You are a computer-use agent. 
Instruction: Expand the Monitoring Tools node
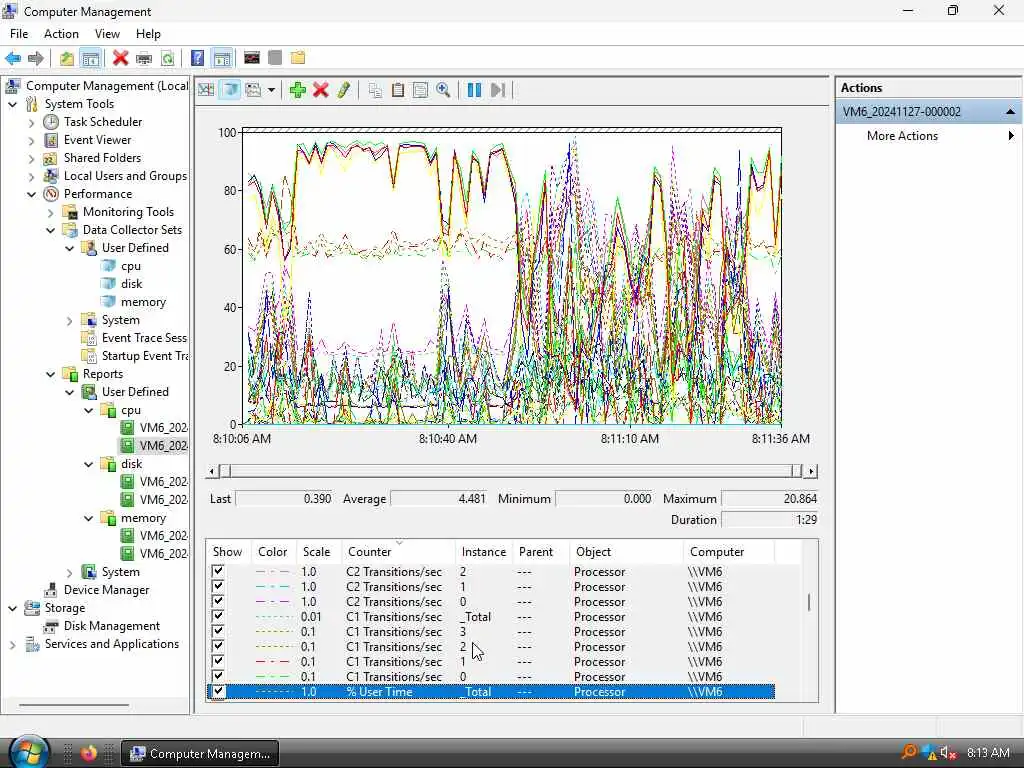click(50, 212)
